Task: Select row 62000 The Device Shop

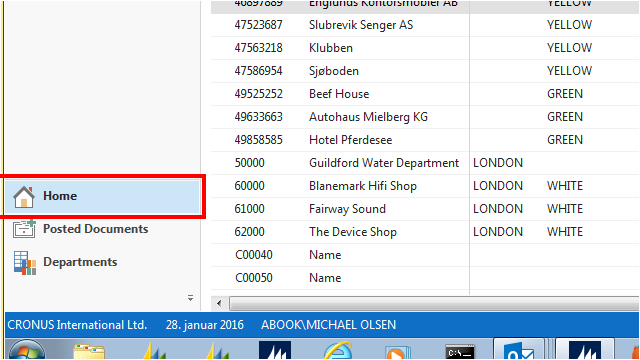Action: click(x=425, y=232)
